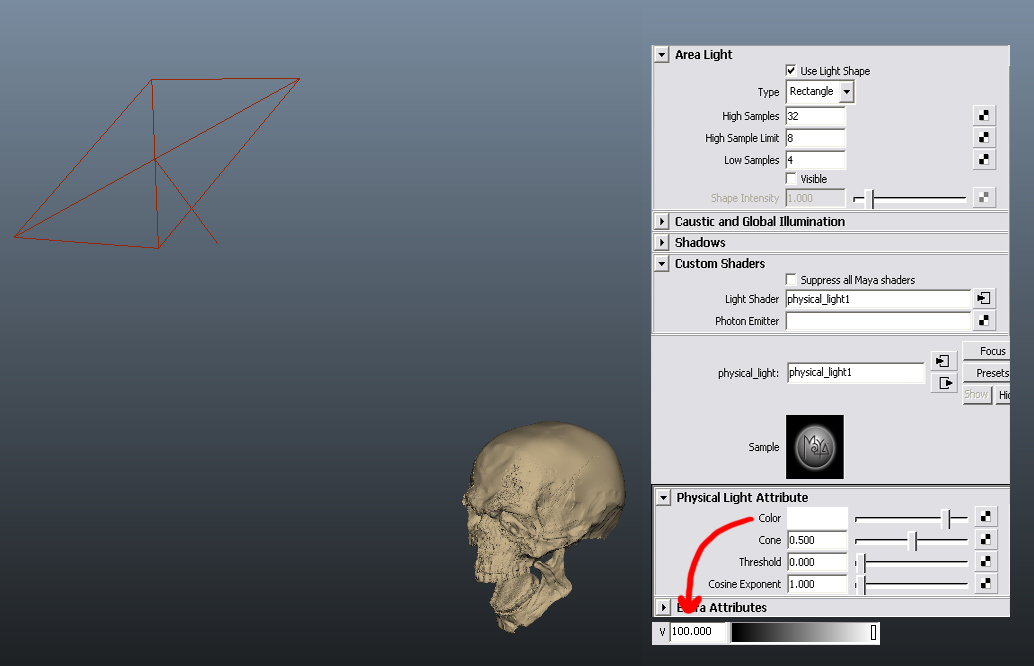The image size is (1034, 666).
Task: Click the Threshold slider track
Action: pos(911,563)
